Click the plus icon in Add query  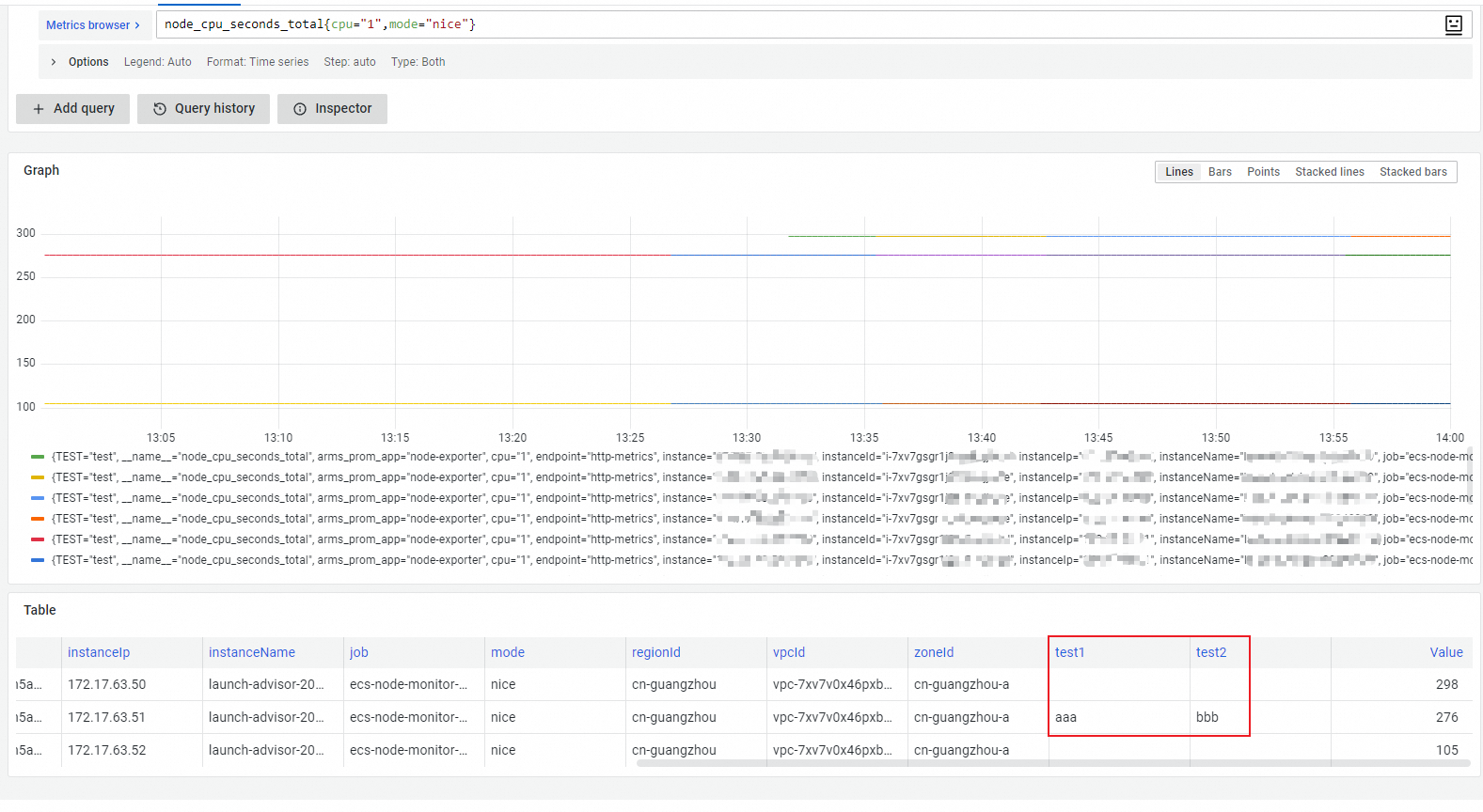(x=39, y=109)
